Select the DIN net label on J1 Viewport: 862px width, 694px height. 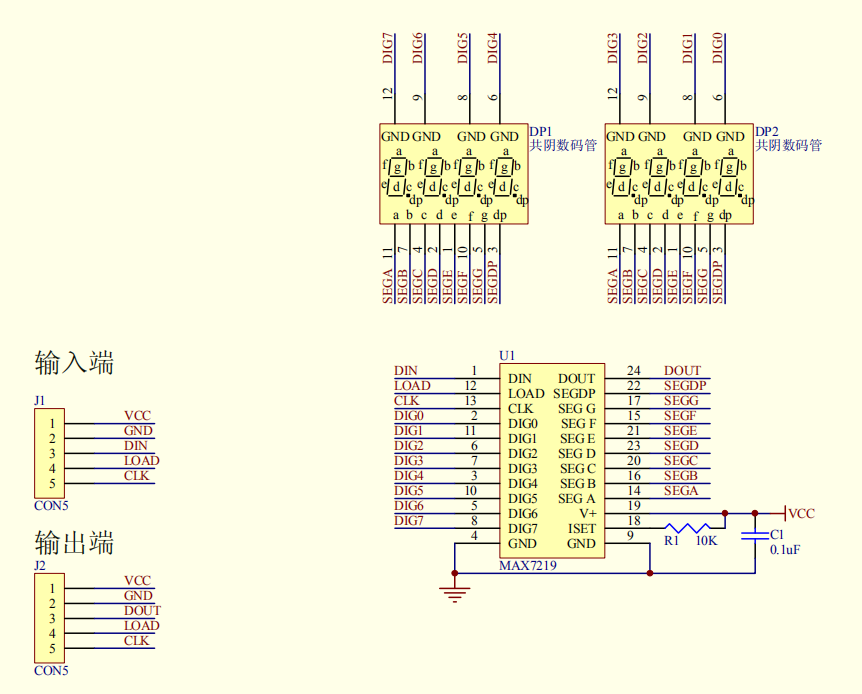[135, 445]
